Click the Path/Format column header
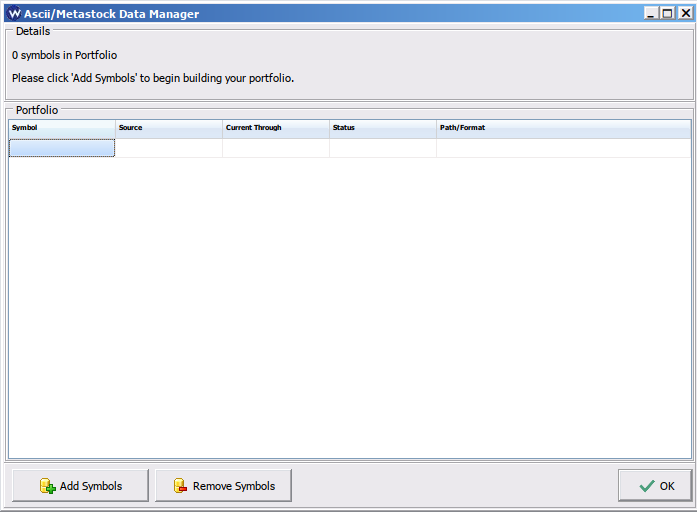This screenshot has height=512, width=697. click(x=564, y=128)
